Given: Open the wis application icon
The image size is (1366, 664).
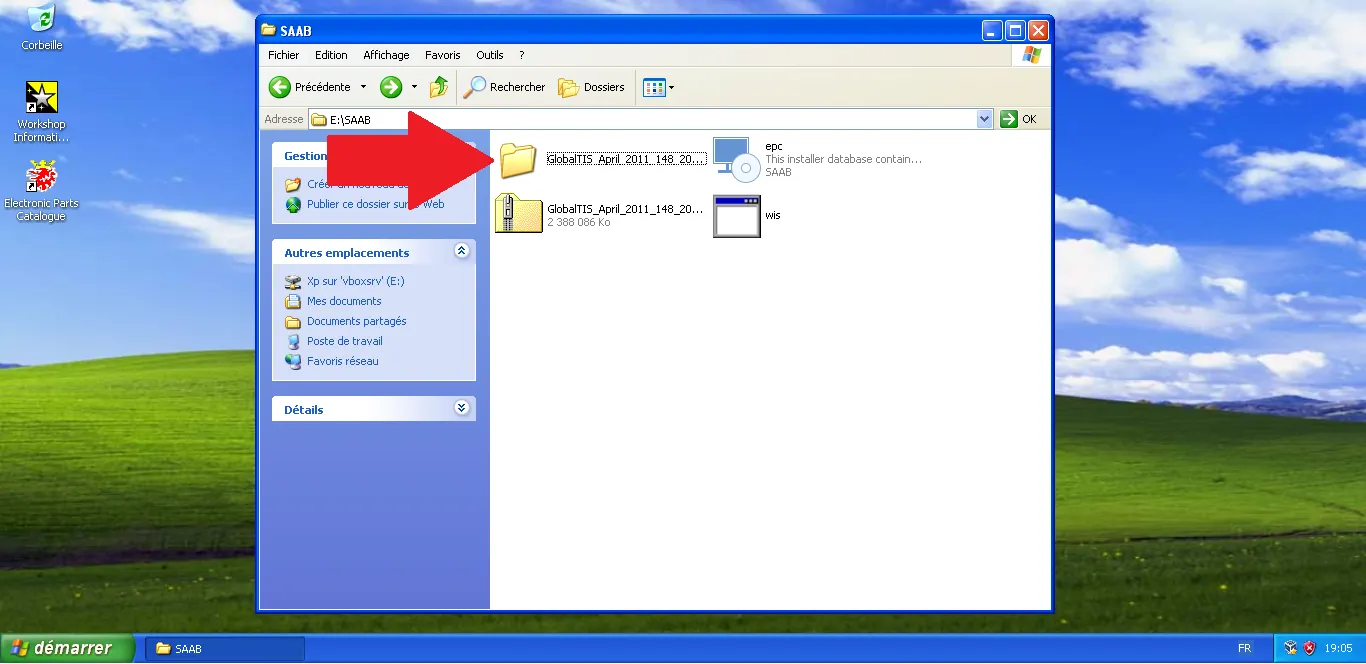Looking at the screenshot, I should pyautogui.click(x=736, y=215).
